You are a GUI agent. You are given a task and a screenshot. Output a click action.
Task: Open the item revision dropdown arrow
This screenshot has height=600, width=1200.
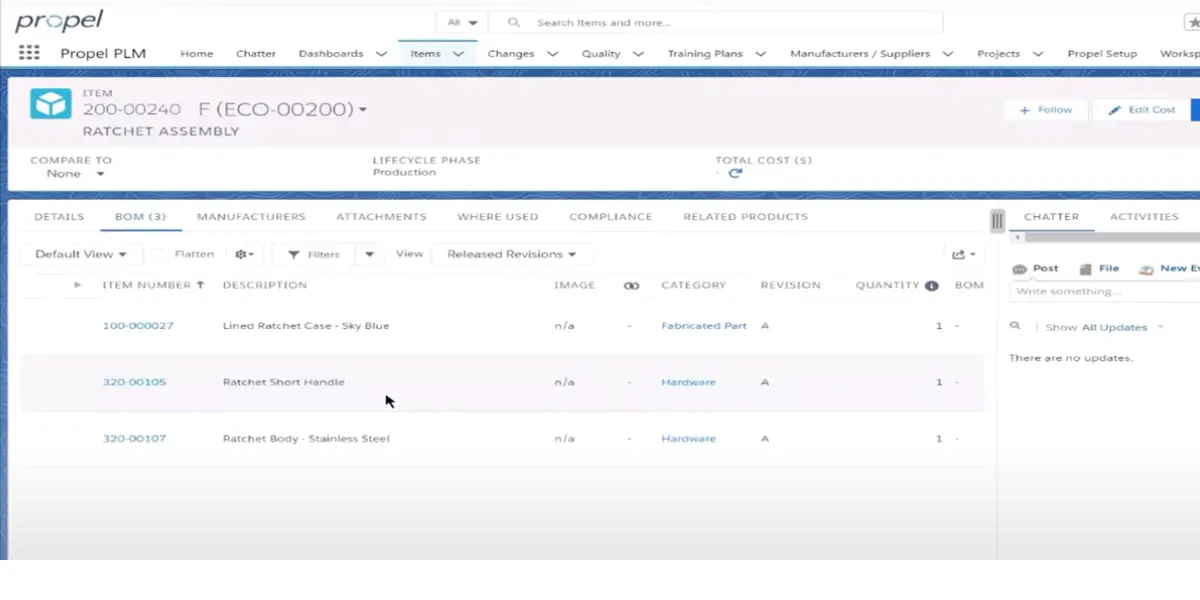coord(363,110)
